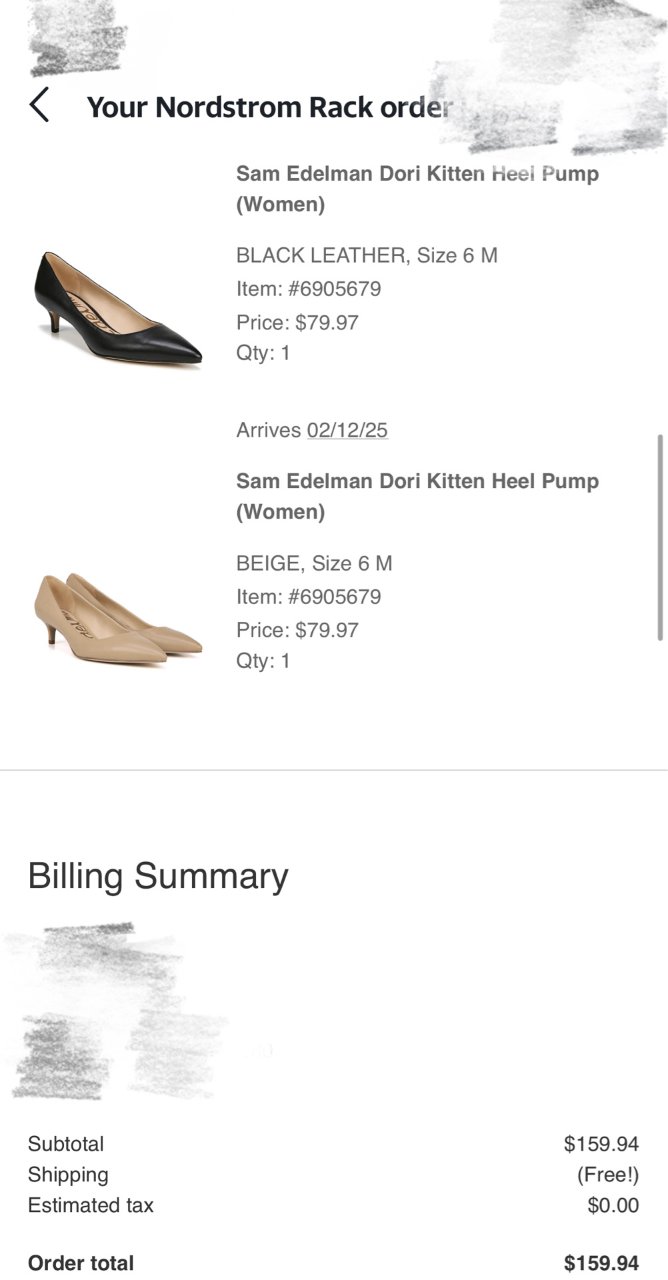
Task: Click the 'BEIGE, Size 6 M' text
Action: pos(314,564)
